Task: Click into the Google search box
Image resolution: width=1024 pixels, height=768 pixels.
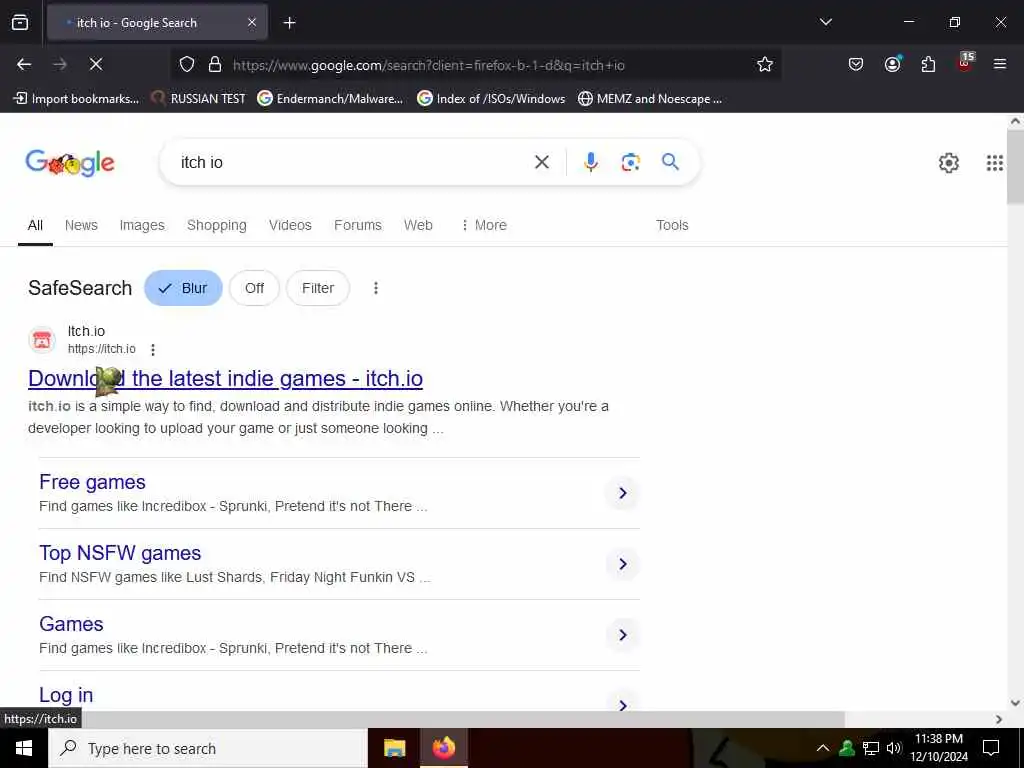Action: point(353,162)
